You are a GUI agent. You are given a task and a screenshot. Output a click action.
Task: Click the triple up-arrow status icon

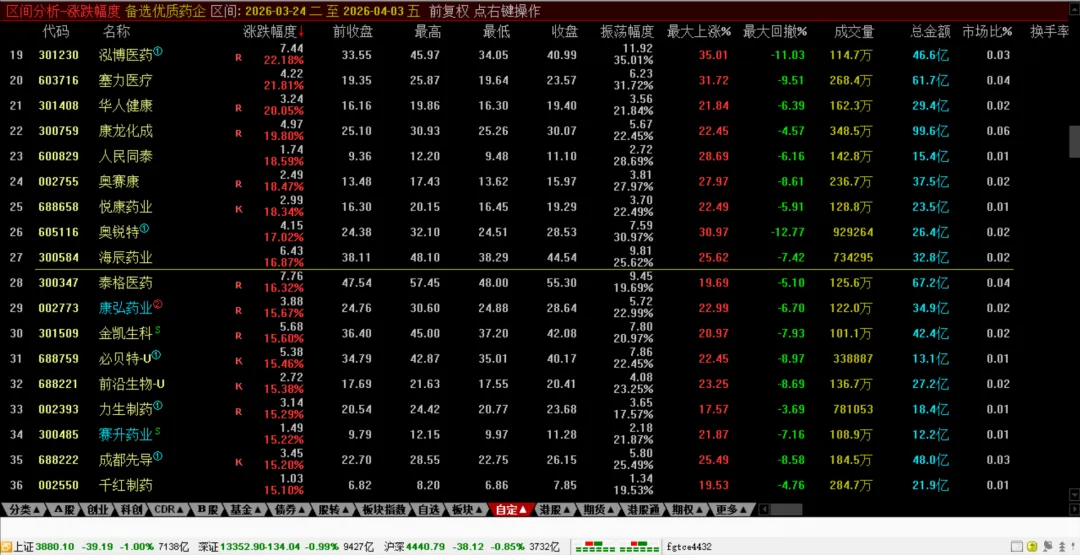(1063, 547)
